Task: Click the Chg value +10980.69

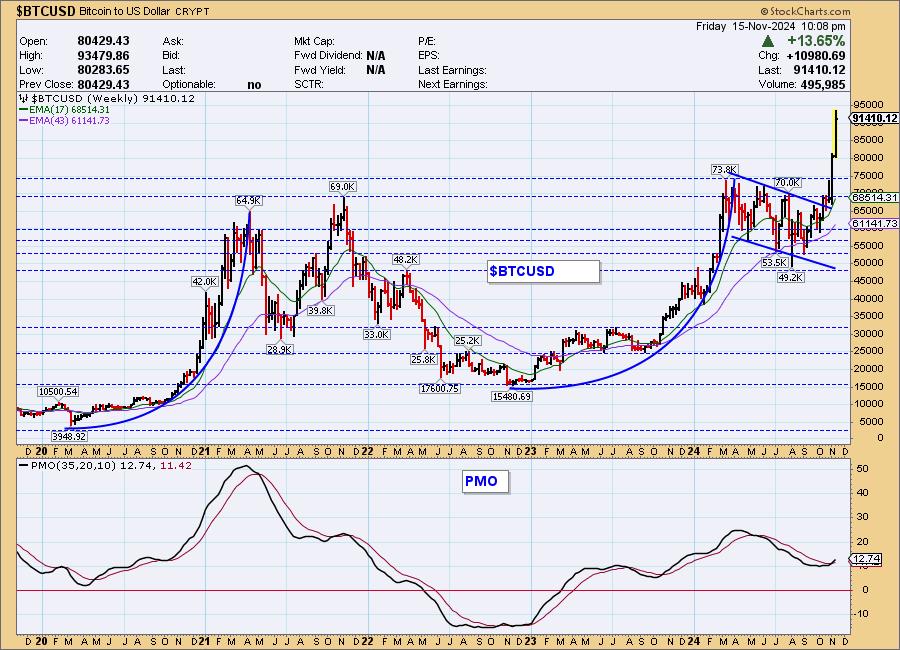Action: 816,56
